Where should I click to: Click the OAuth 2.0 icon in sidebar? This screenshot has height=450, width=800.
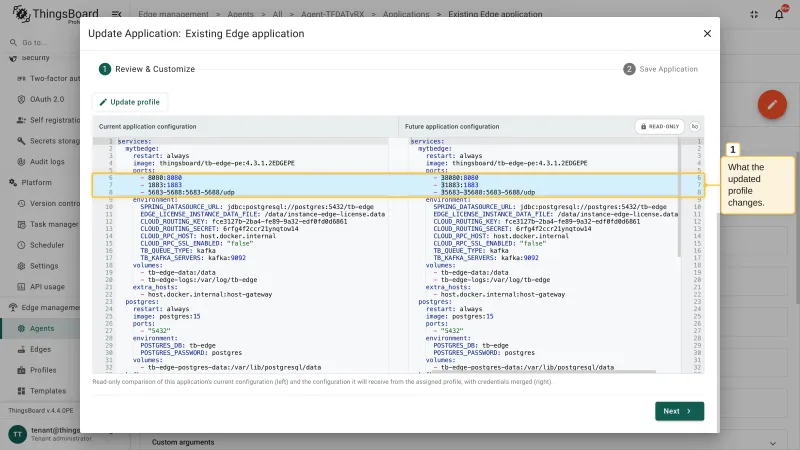pyautogui.click(x=21, y=99)
